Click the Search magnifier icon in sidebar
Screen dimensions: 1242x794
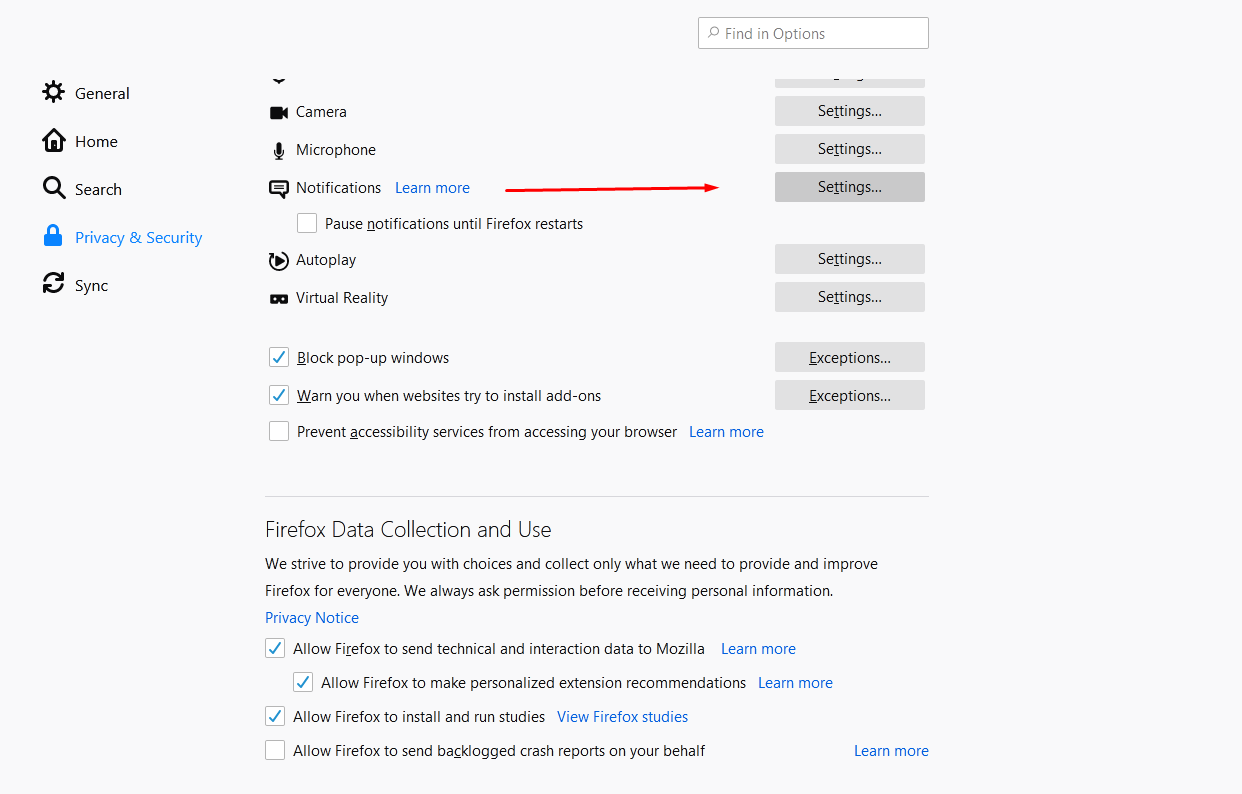pyautogui.click(x=53, y=188)
